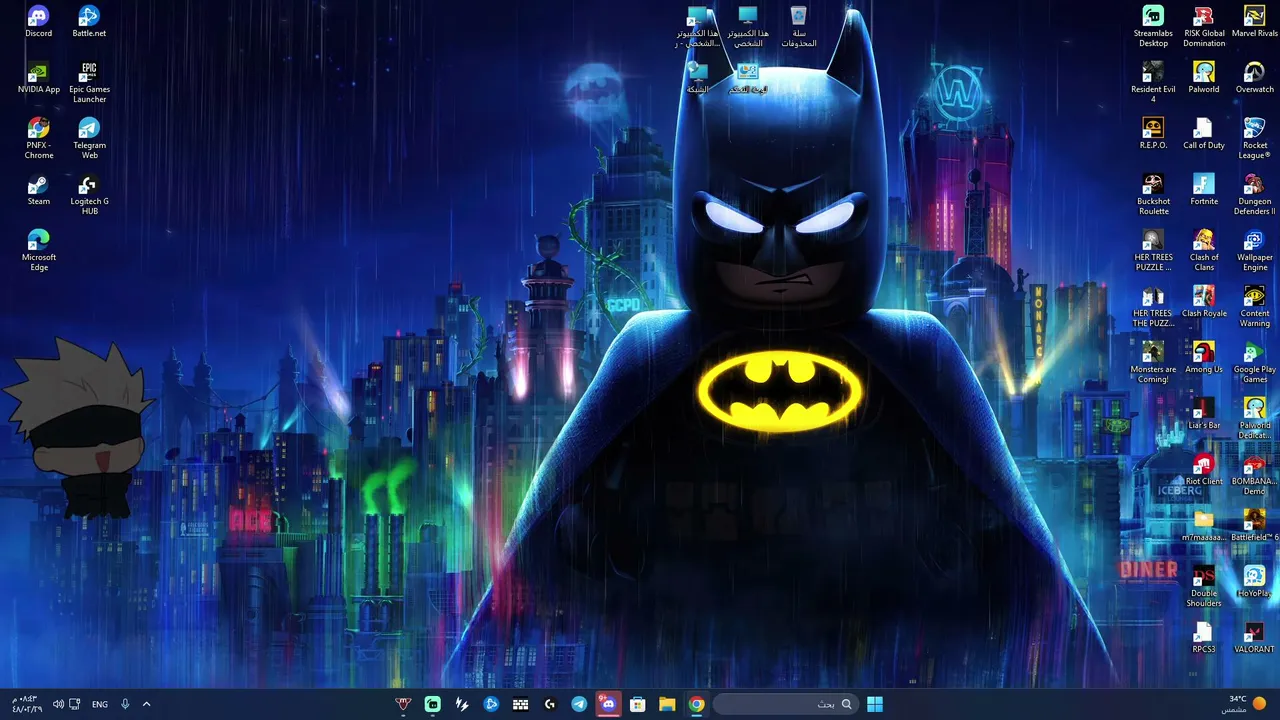Select the Microsoft Edge desktop icon

coord(38,250)
